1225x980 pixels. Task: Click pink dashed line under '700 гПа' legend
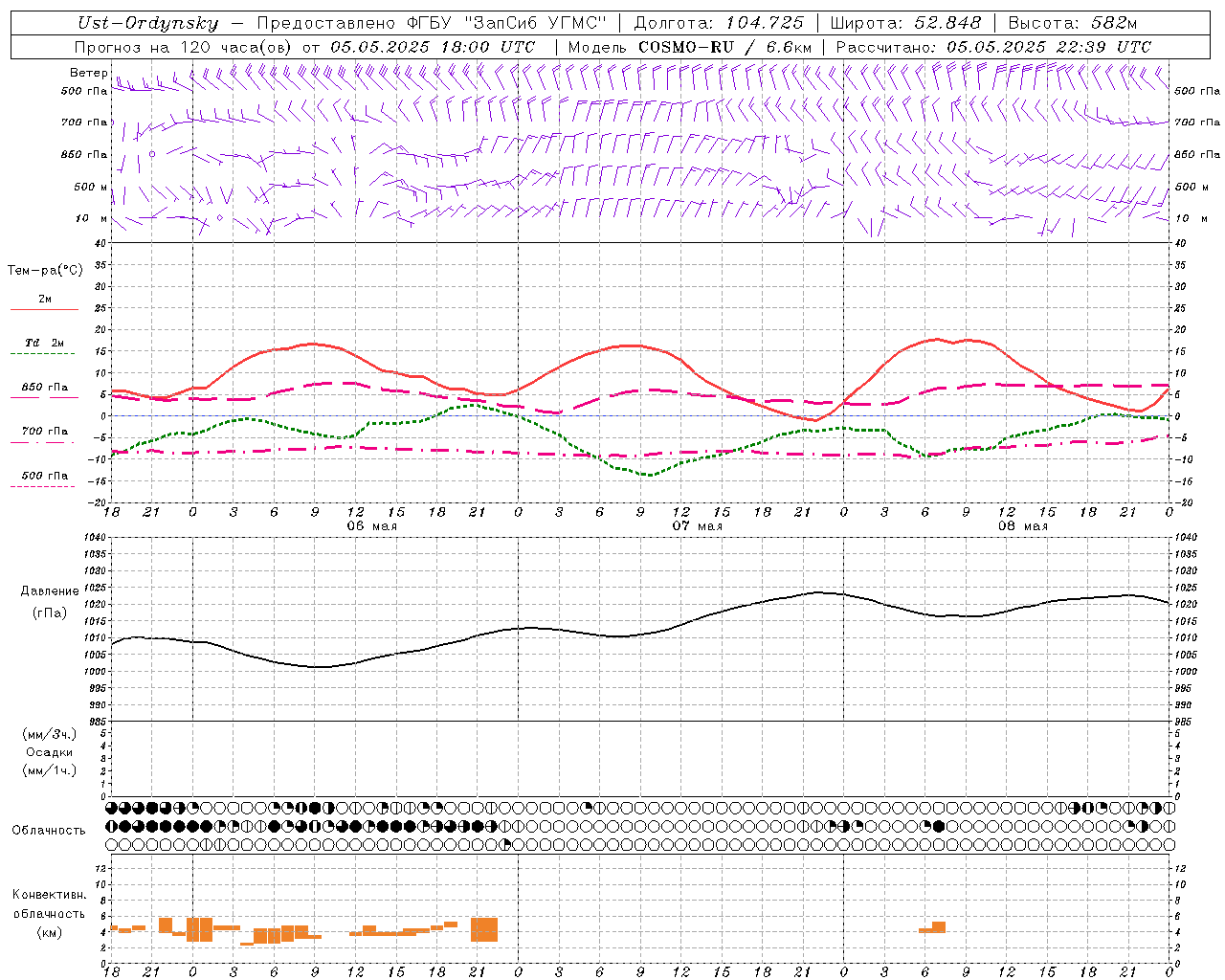[42, 443]
